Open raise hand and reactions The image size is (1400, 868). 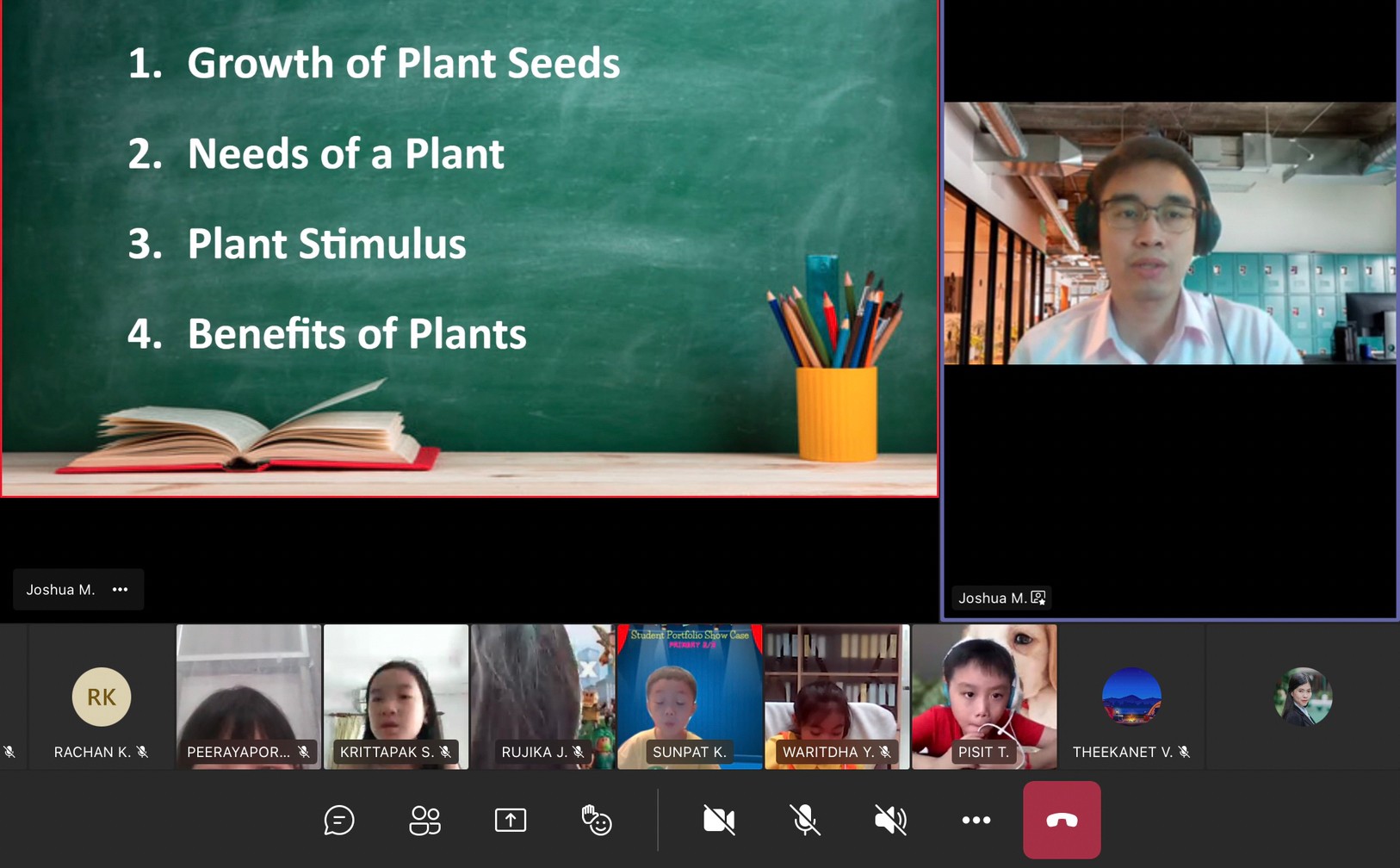(x=596, y=820)
